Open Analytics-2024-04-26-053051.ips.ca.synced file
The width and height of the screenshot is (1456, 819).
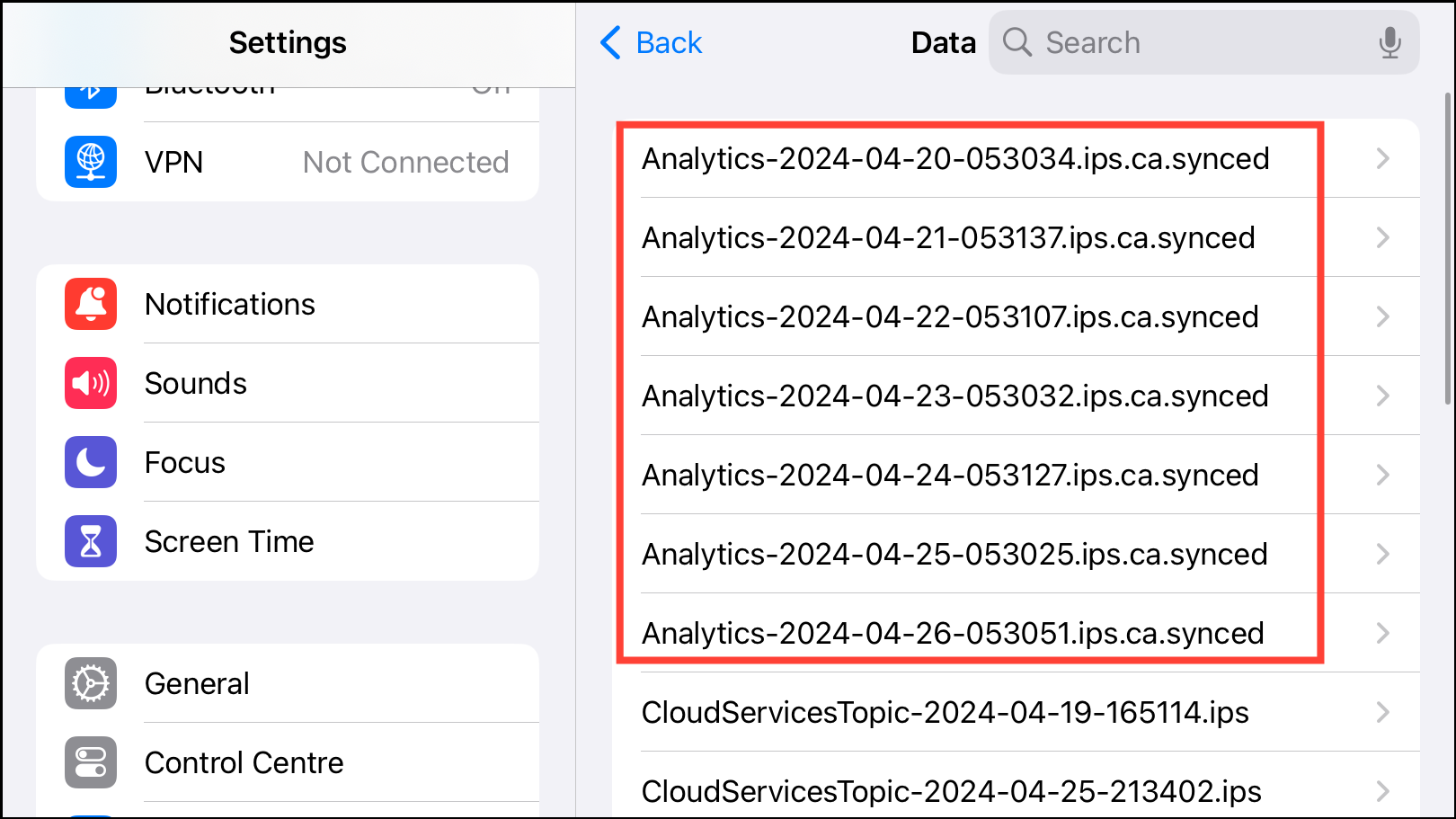(x=953, y=633)
